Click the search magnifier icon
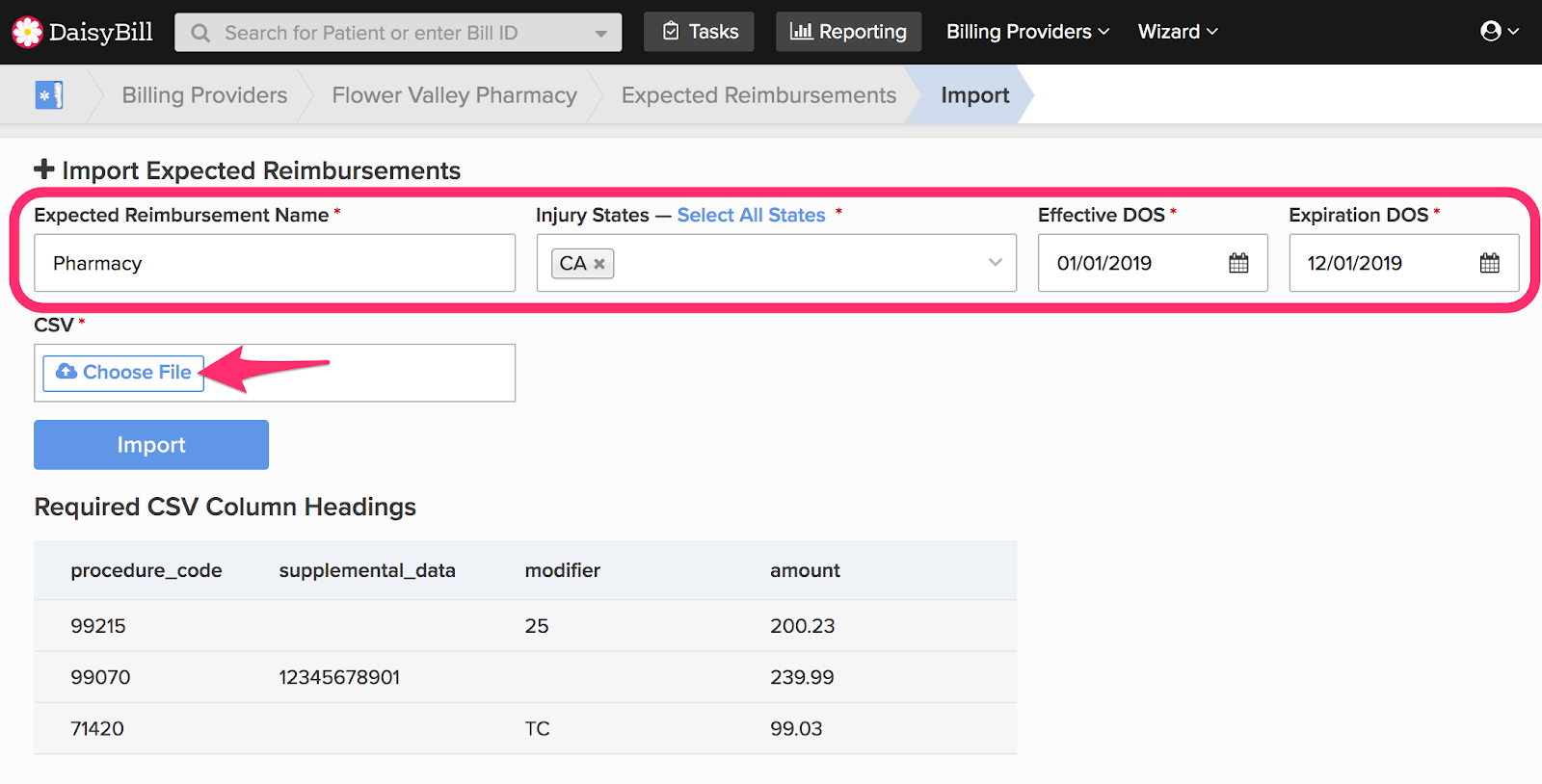 click(200, 33)
